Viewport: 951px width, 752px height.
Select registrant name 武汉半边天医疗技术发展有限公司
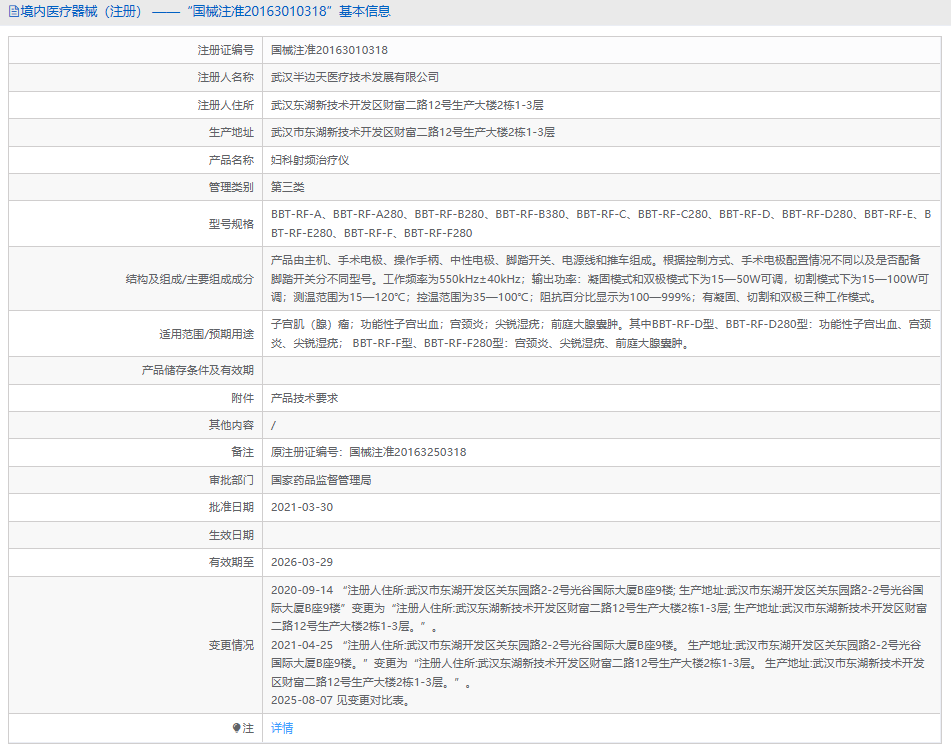pyautogui.click(x=355, y=78)
